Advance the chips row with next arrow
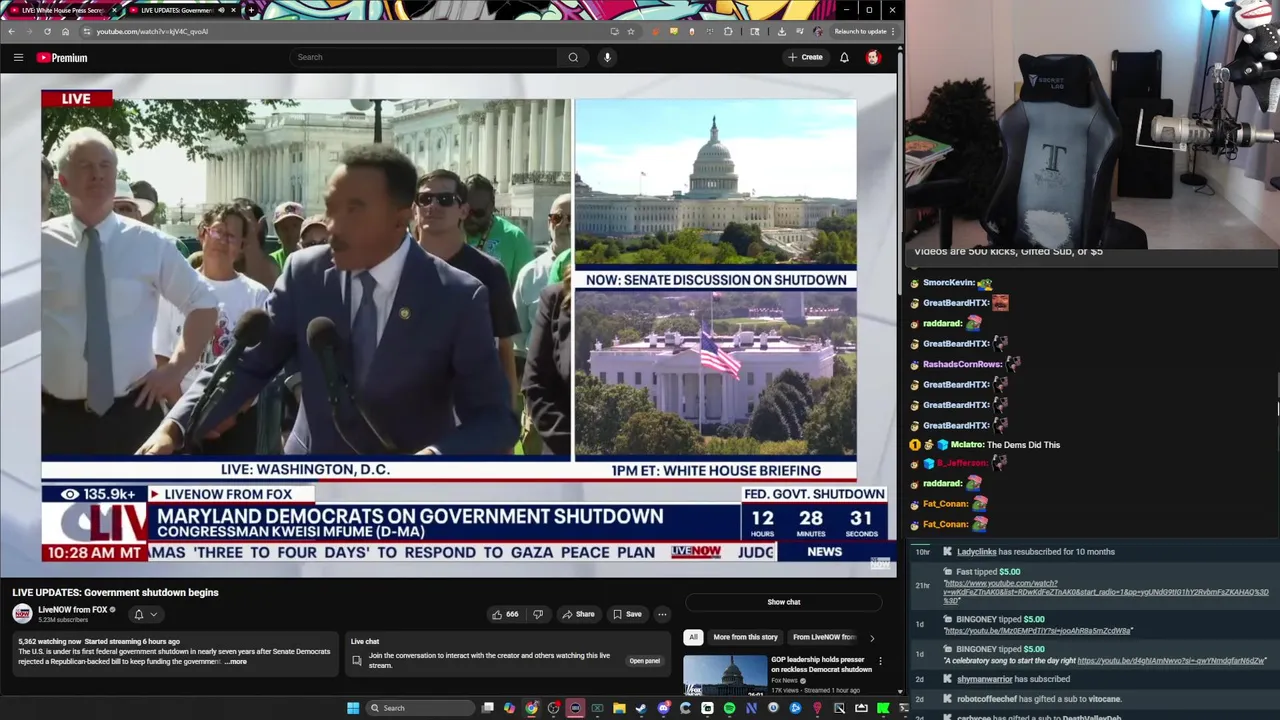 click(871, 637)
